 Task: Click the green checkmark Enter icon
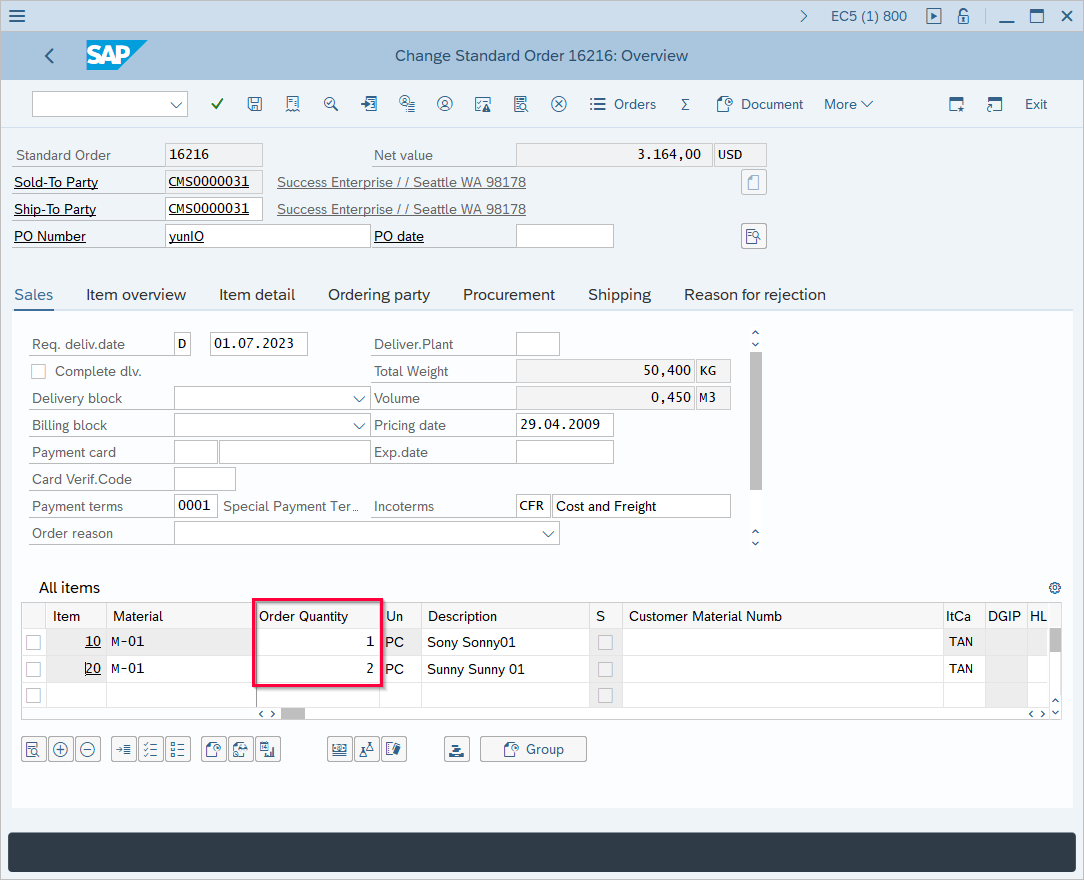click(217, 104)
